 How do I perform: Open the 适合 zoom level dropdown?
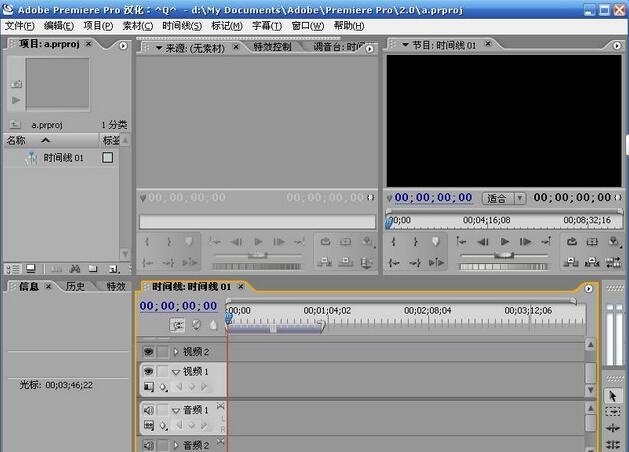tap(504, 198)
